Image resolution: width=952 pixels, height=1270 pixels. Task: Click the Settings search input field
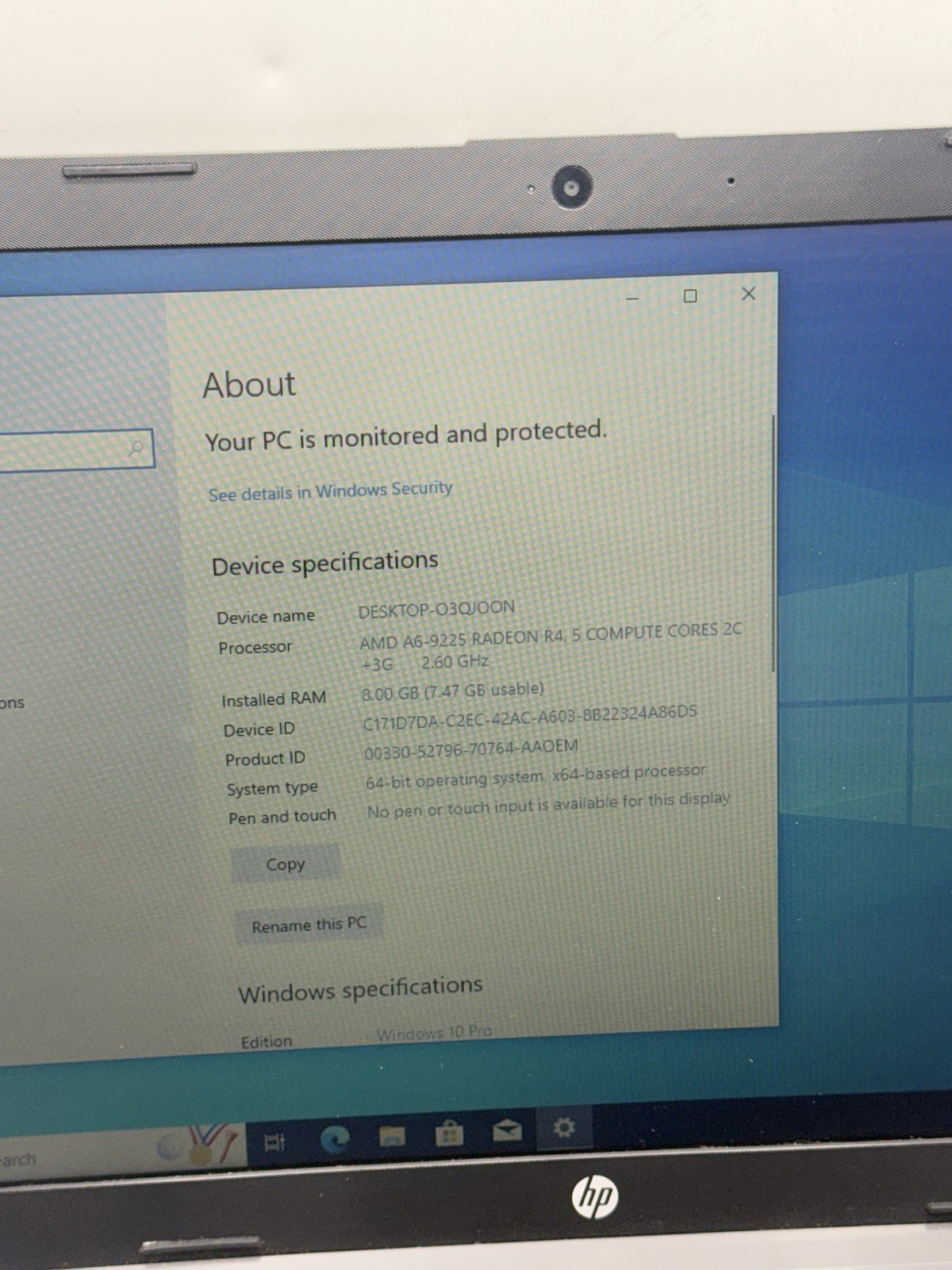(x=76, y=450)
